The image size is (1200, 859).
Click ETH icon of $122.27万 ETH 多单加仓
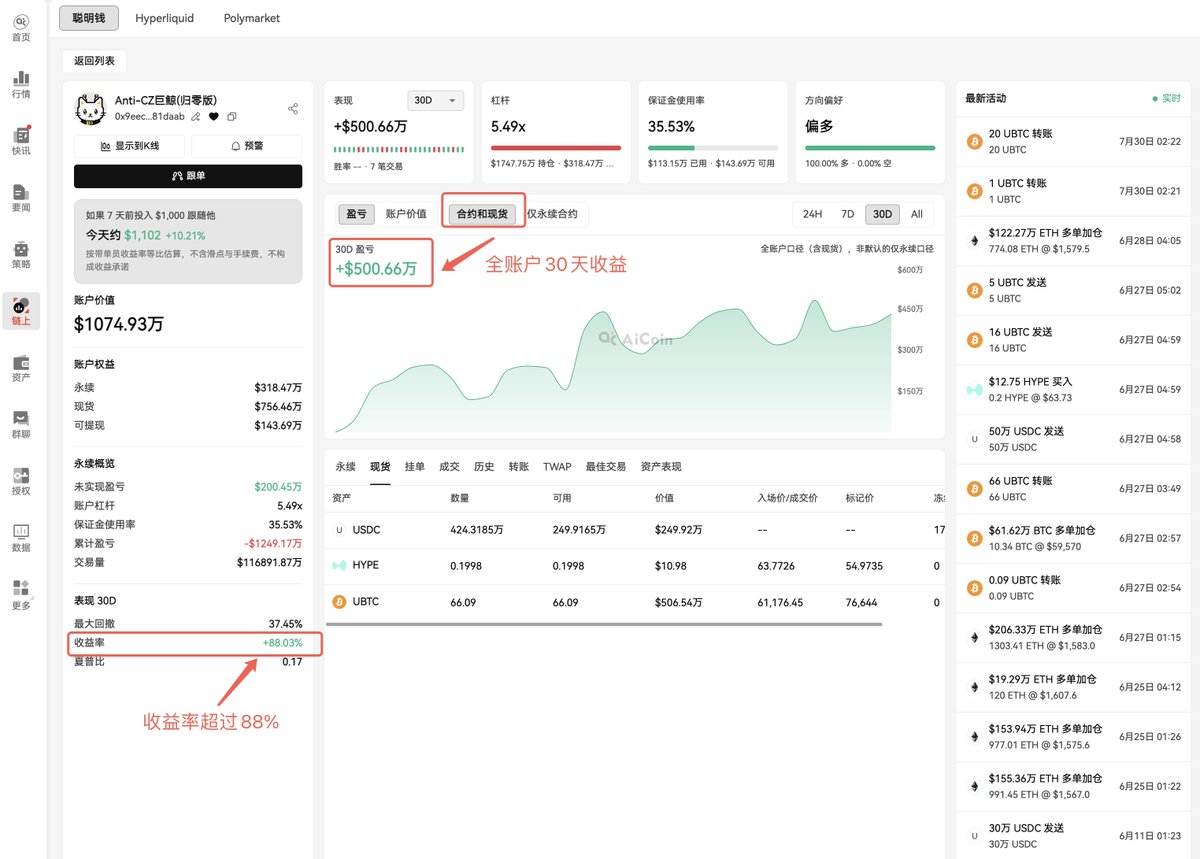click(974, 240)
